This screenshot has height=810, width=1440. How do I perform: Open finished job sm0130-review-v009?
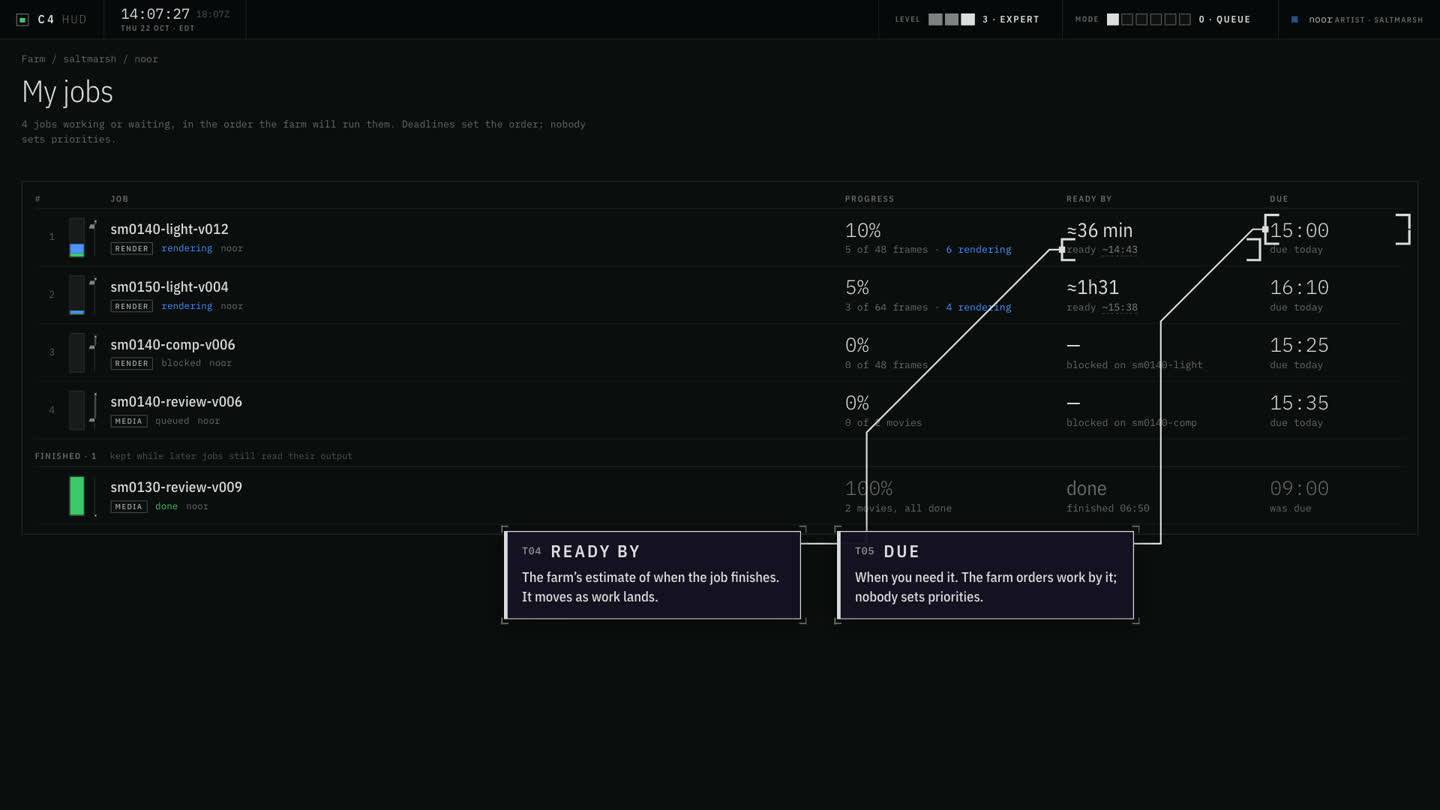pyautogui.click(x=176, y=487)
